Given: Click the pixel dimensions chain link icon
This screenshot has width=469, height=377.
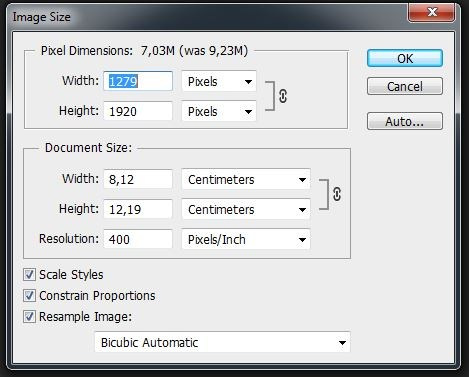Looking at the screenshot, I should click(283, 96).
